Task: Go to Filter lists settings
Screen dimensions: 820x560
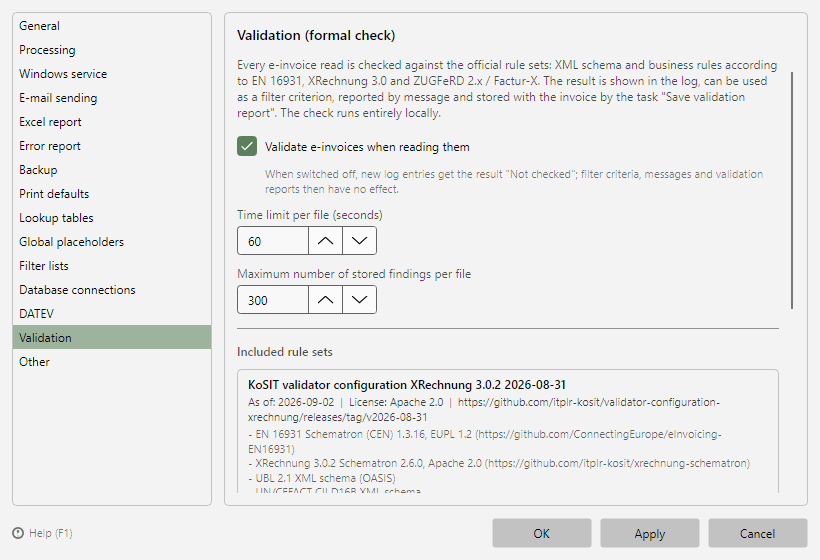Action: tap(112, 266)
